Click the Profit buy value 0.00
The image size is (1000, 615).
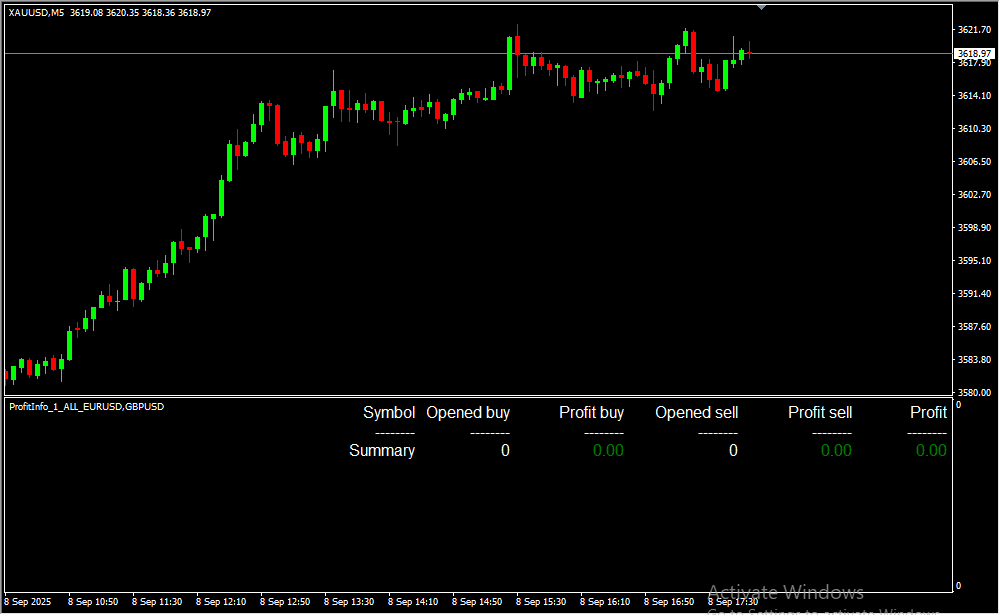pos(608,451)
